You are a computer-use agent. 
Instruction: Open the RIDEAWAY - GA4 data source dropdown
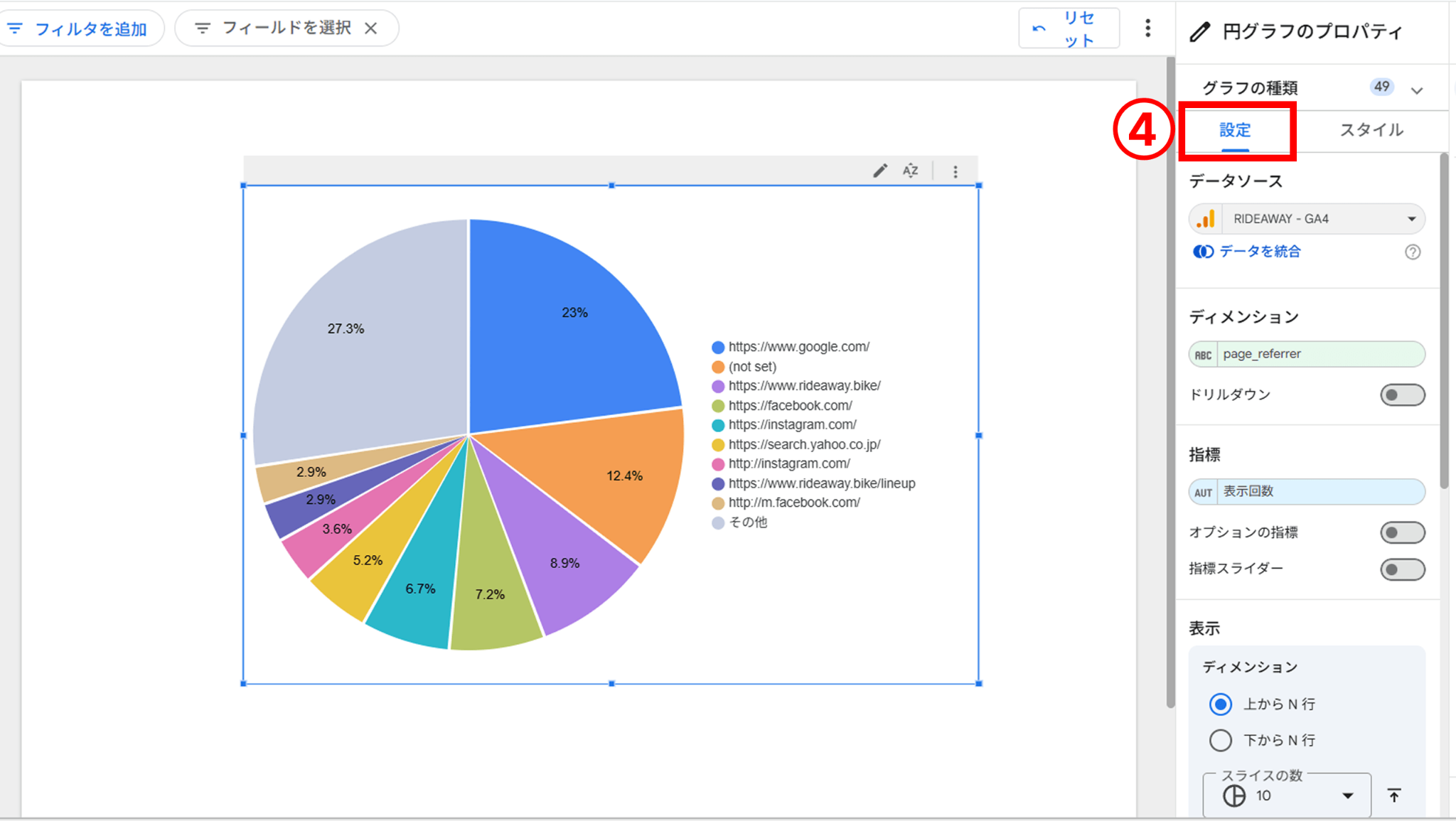(1307, 219)
